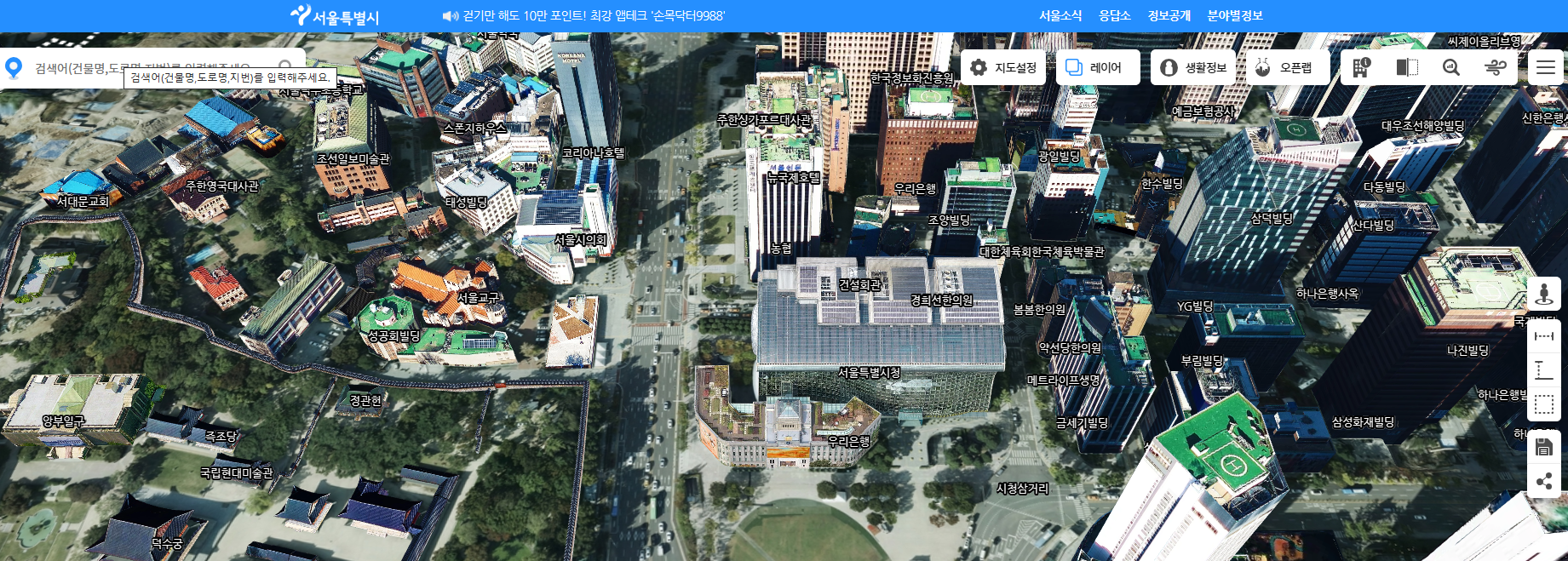Click the 태성빌딩 map label

click(466, 202)
